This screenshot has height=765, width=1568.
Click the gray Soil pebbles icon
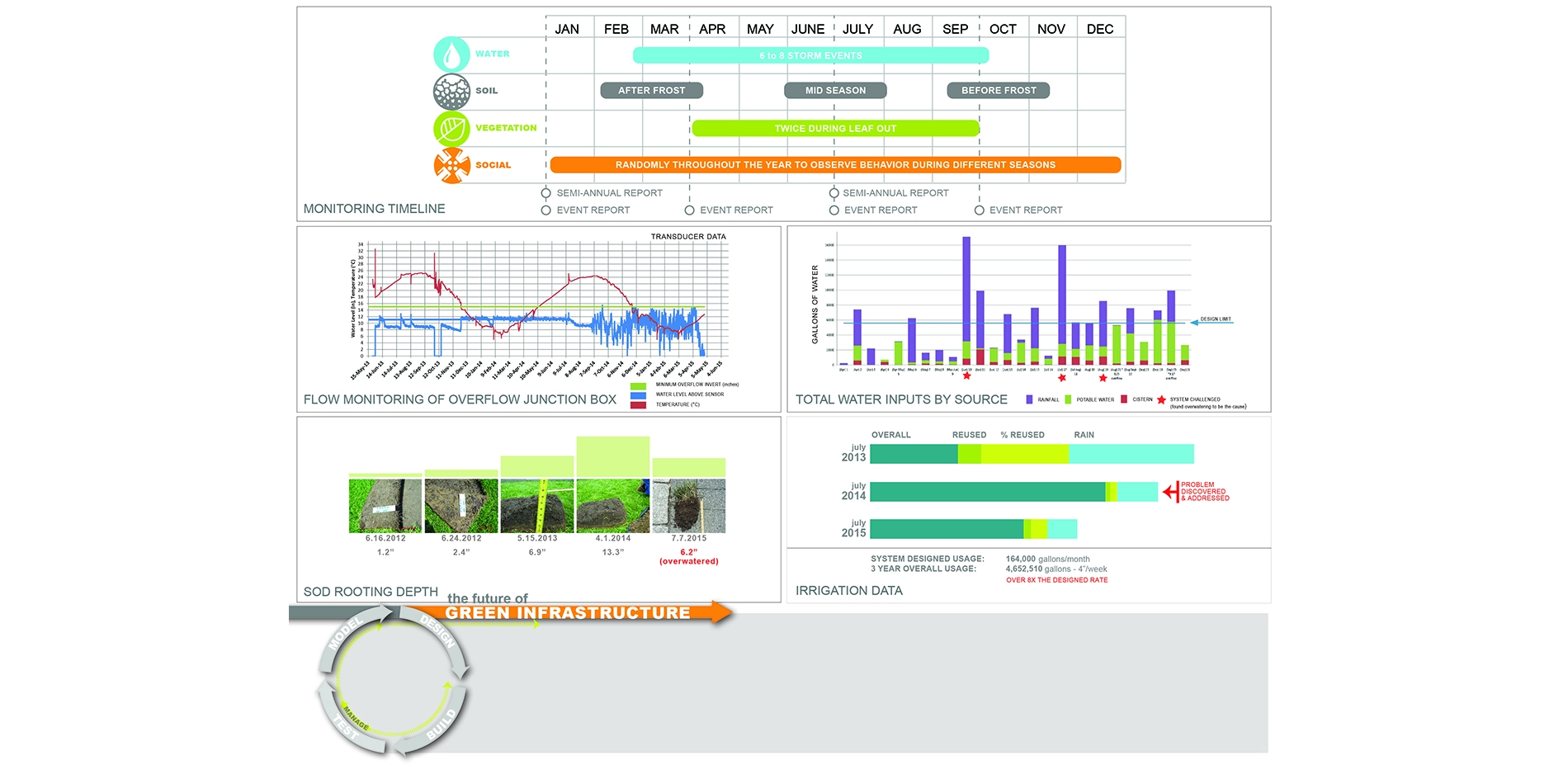[x=451, y=92]
